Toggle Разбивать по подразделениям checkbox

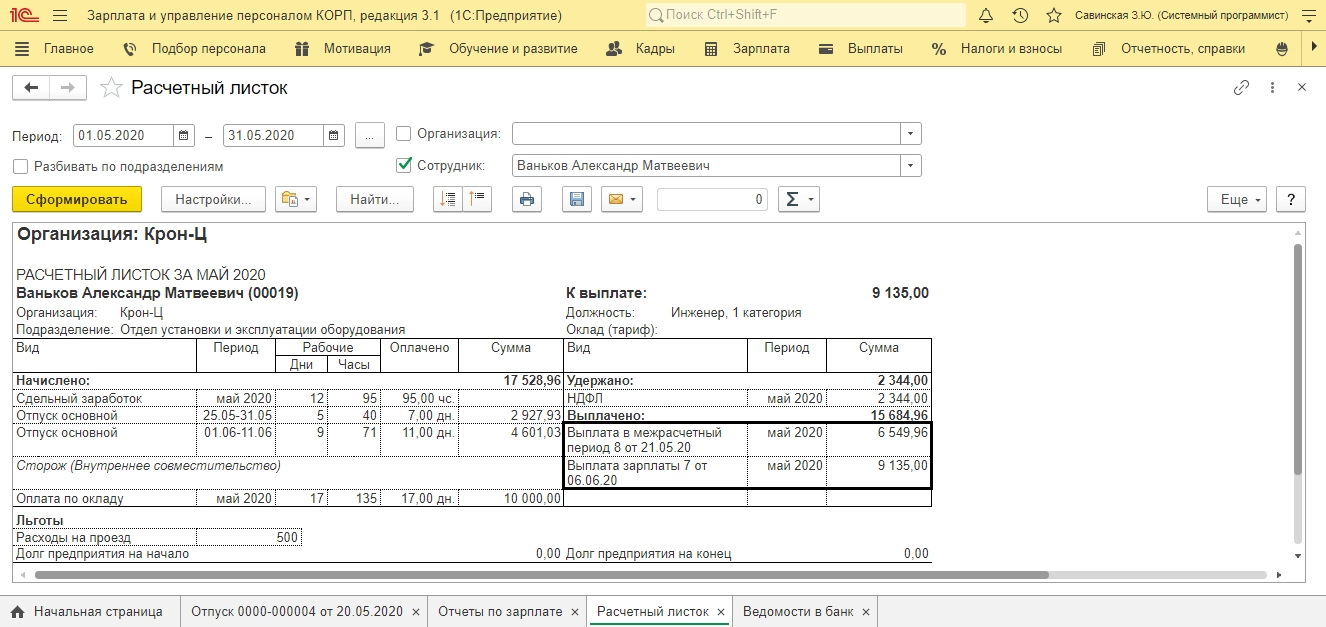21,166
